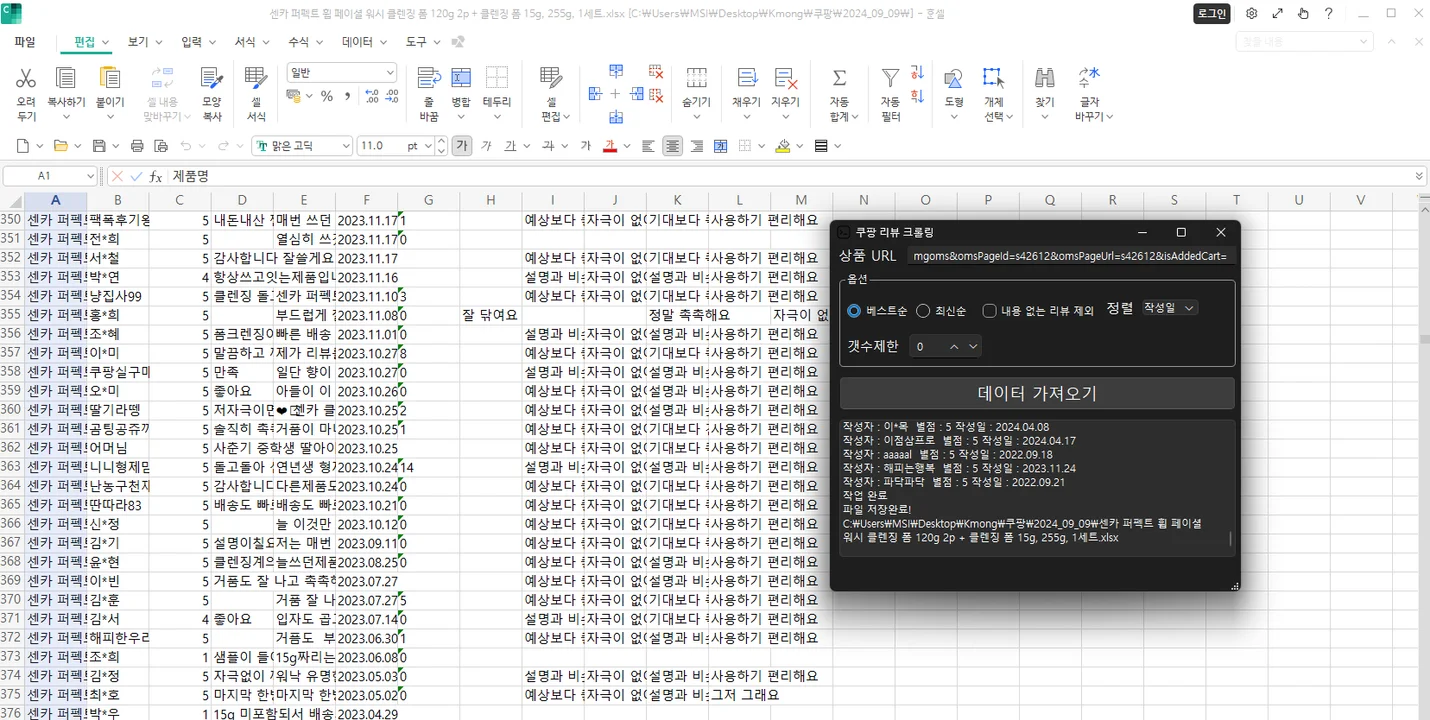Image resolution: width=1430 pixels, height=720 pixels.
Task: Toggle italic 가 formatting button
Action: click(x=487, y=146)
